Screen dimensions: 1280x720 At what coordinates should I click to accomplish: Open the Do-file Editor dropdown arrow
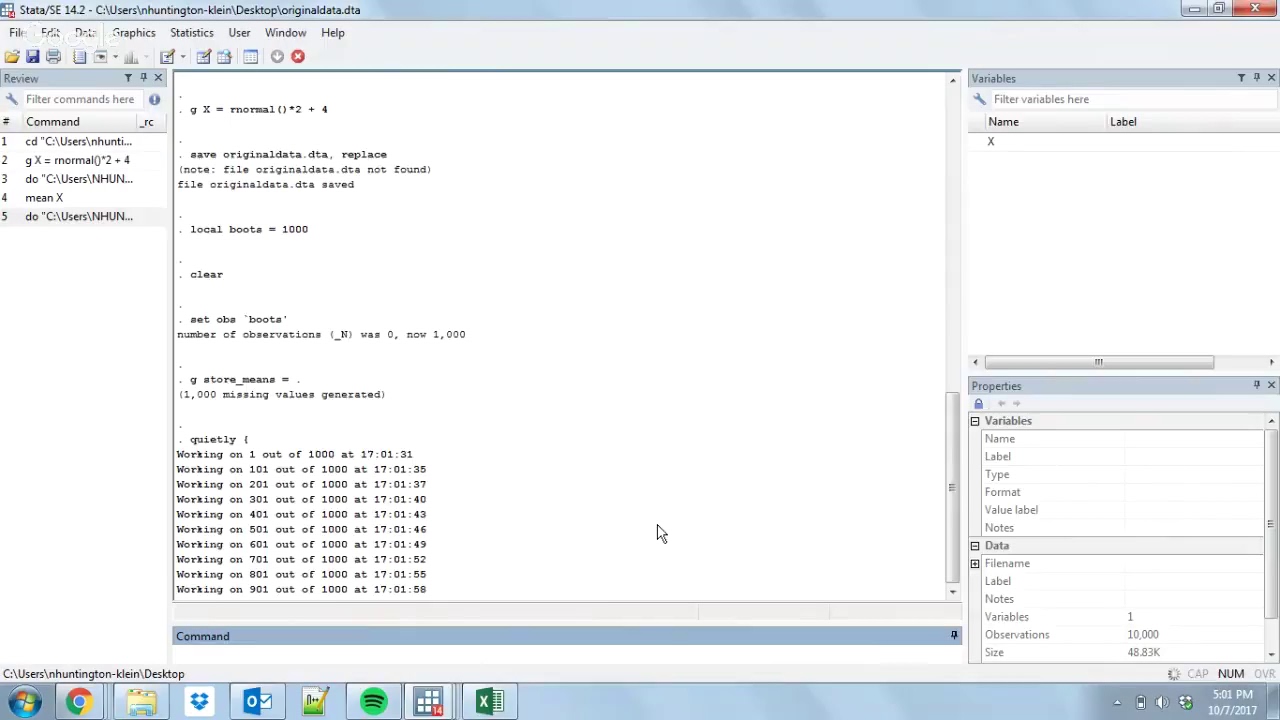coord(183,57)
